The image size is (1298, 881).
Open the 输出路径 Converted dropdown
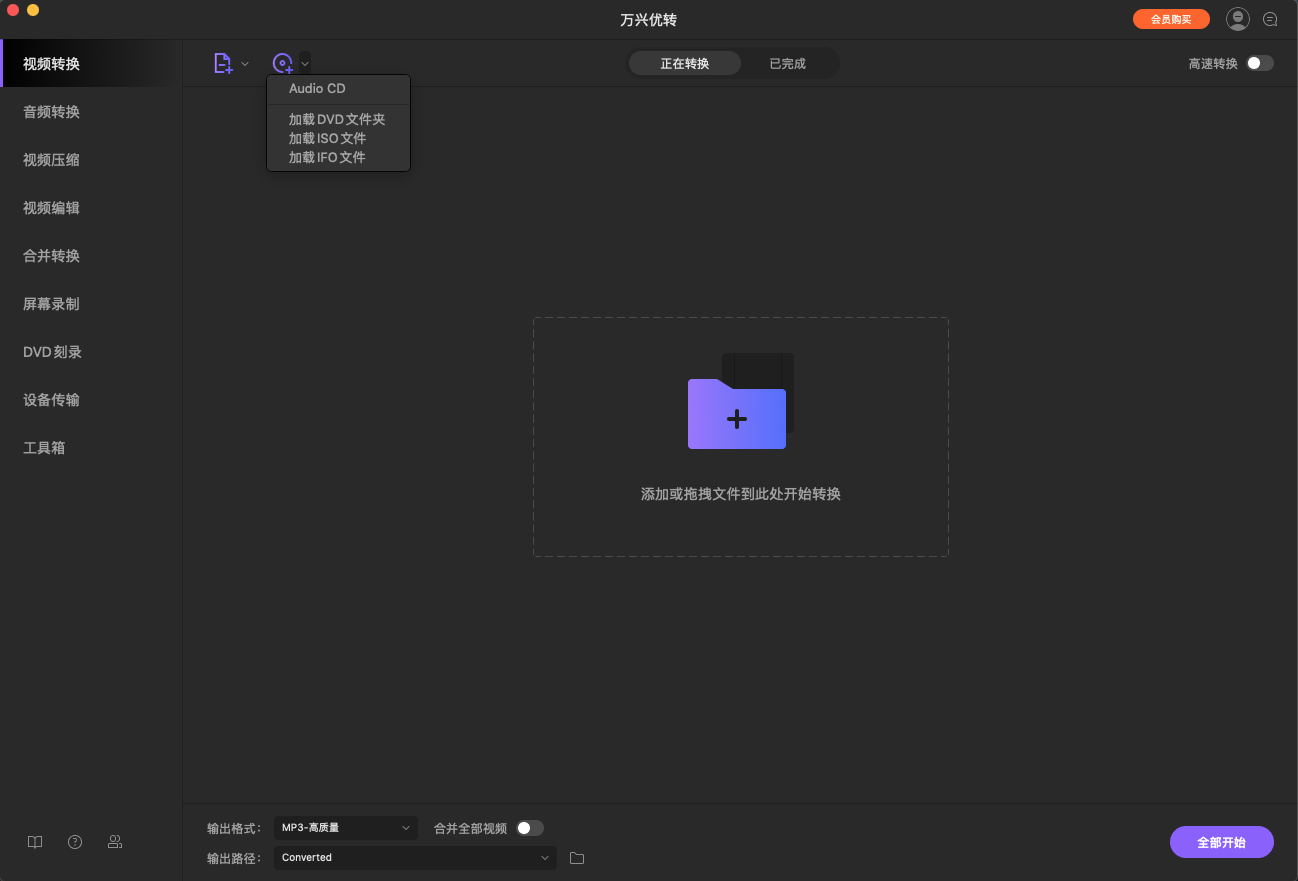415,858
